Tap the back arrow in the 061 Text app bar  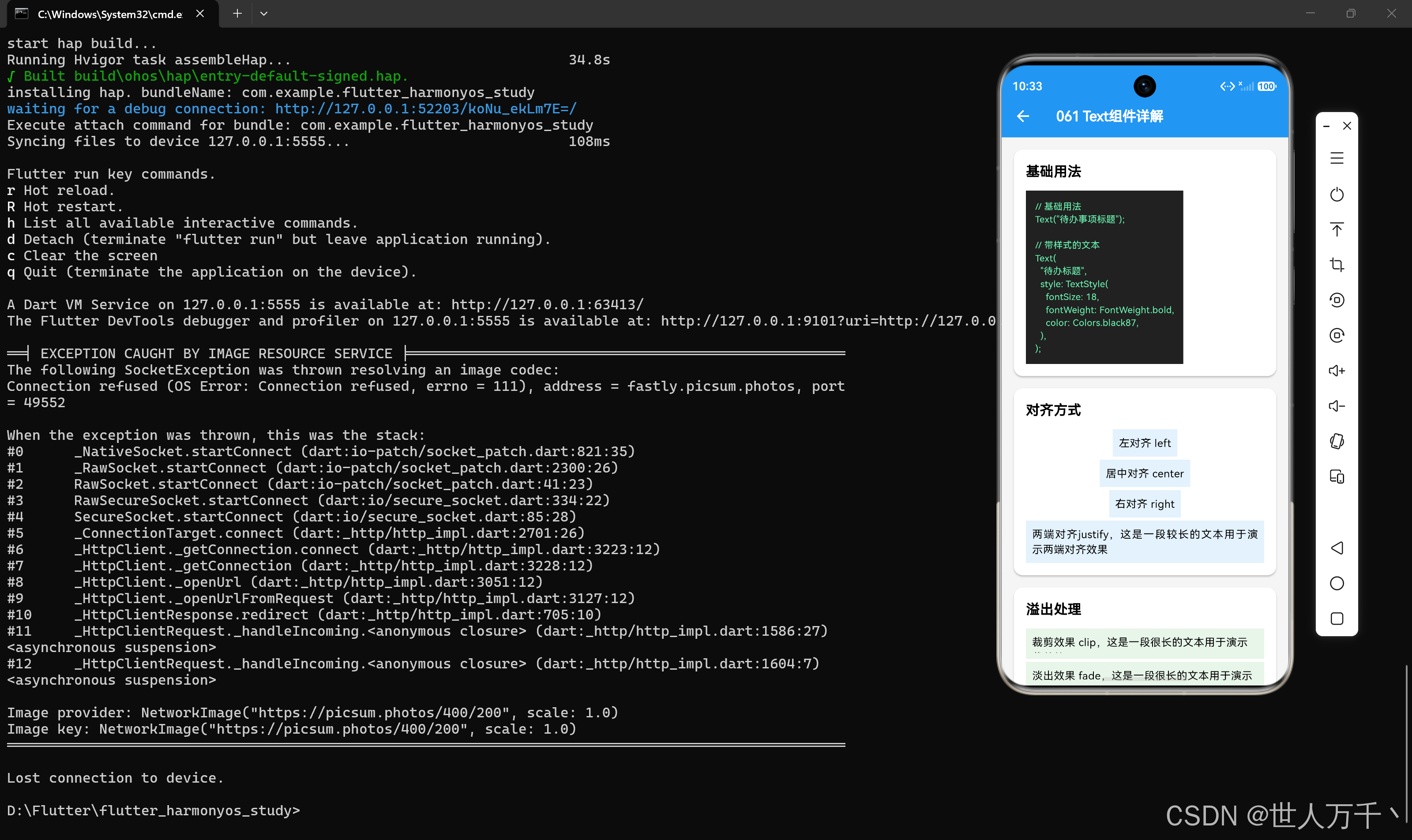pyautogui.click(x=1022, y=116)
